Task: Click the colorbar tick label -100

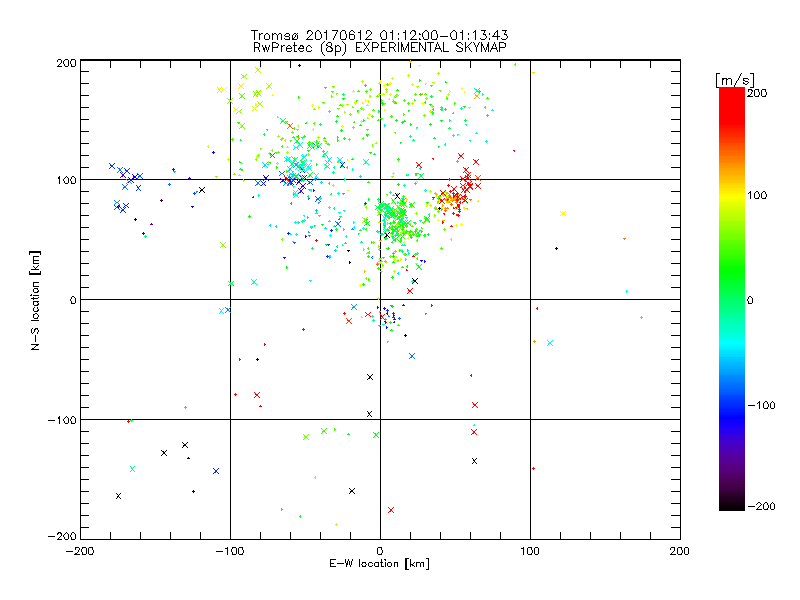Action: pyautogui.click(x=762, y=406)
